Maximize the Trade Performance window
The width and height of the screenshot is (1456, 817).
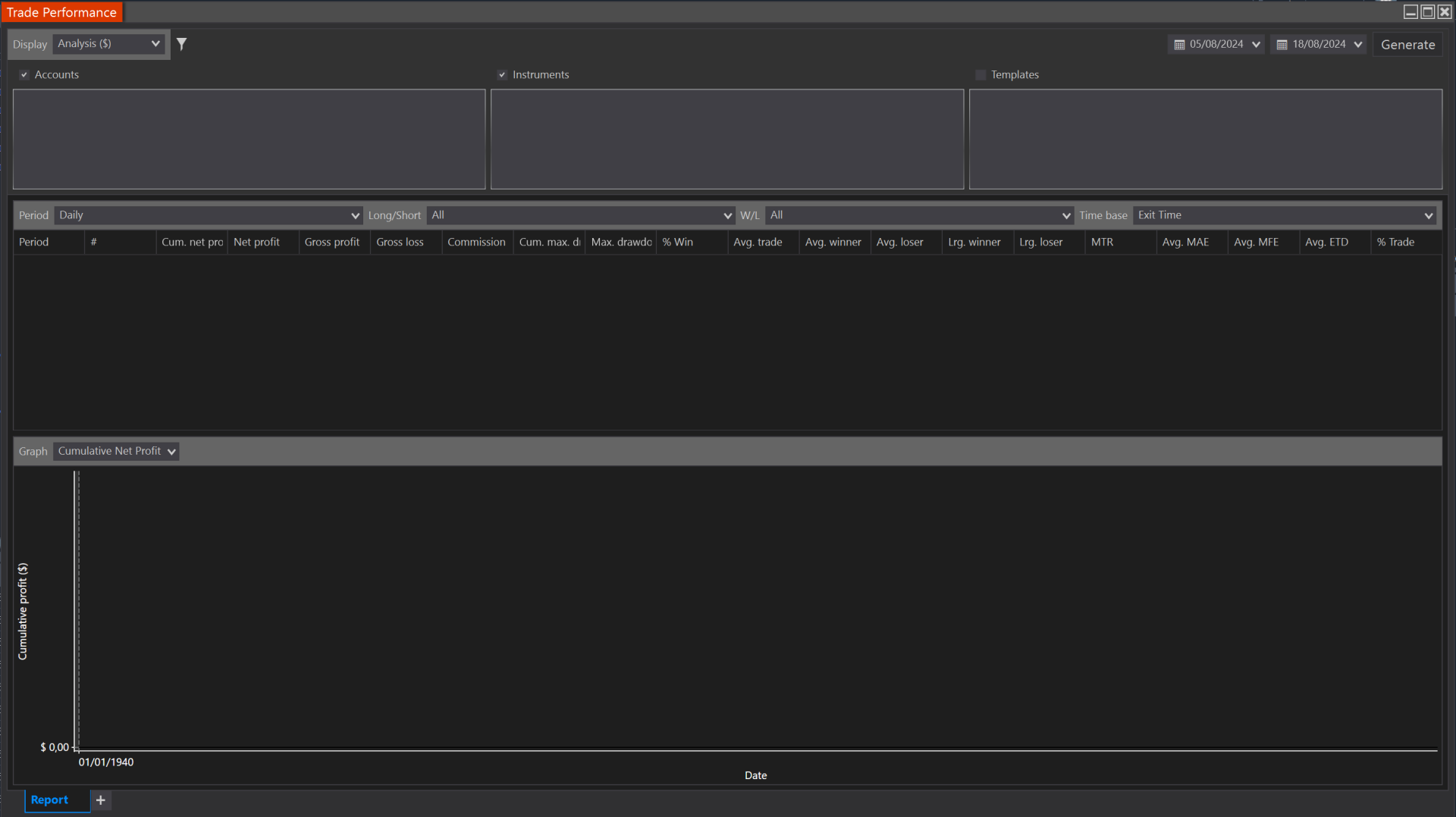click(x=1427, y=12)
